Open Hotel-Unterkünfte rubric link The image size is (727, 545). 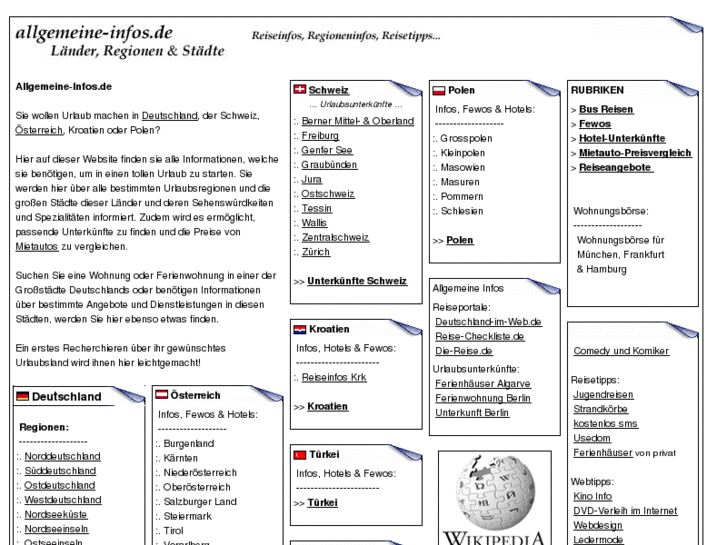point(622,138)
